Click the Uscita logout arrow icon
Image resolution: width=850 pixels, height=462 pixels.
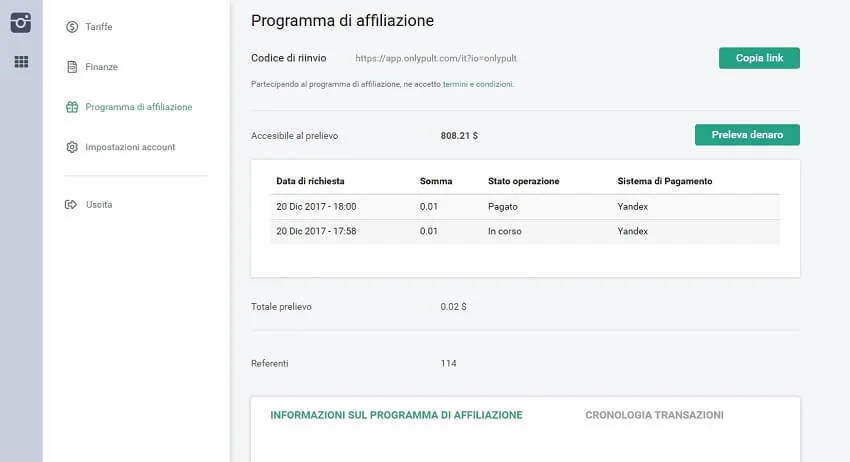tap(72, 204)
